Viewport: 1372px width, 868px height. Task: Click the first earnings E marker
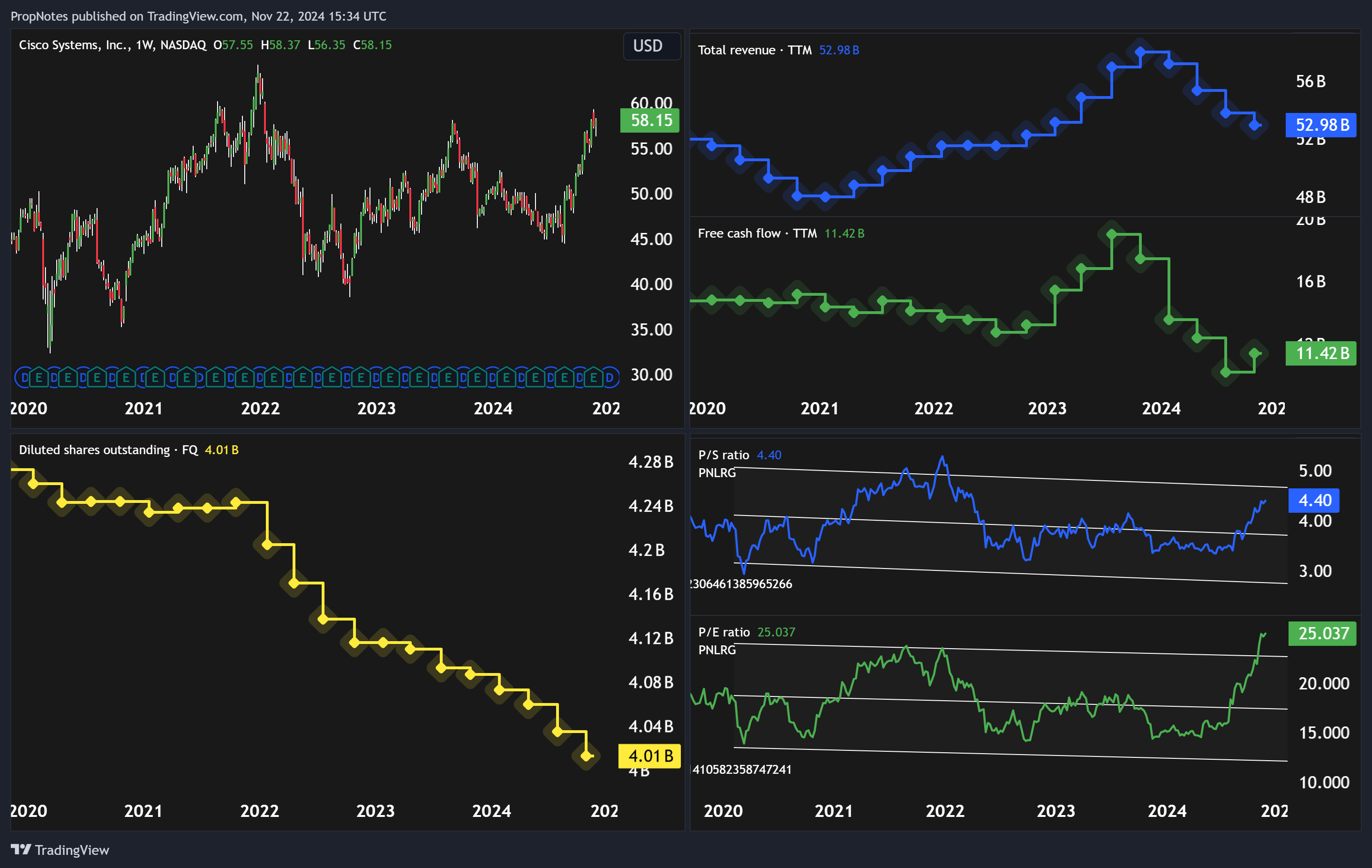[x=39, y=378]
